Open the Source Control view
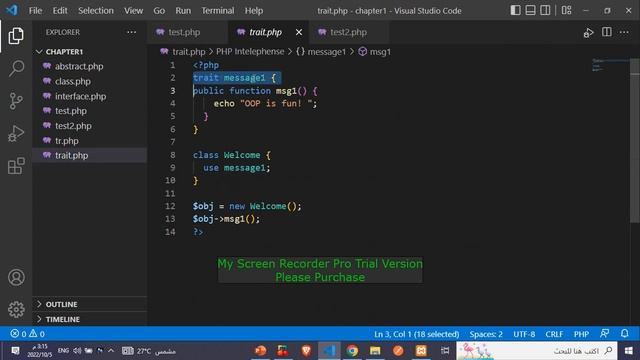Image resolution: width=640 pixels, height=360 pixels. point(16,101)
